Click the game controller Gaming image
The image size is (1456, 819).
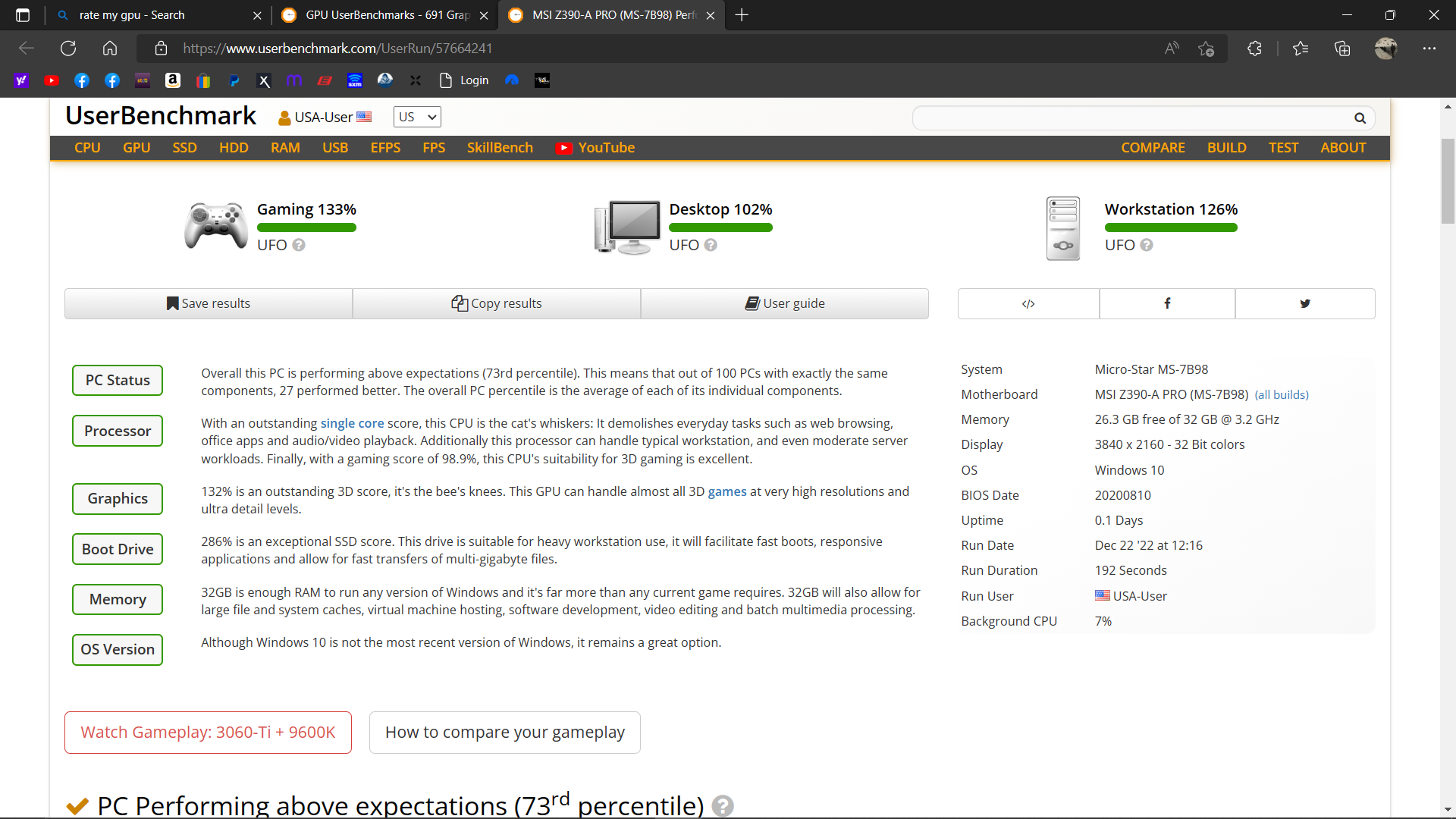[x=216, y=226]
